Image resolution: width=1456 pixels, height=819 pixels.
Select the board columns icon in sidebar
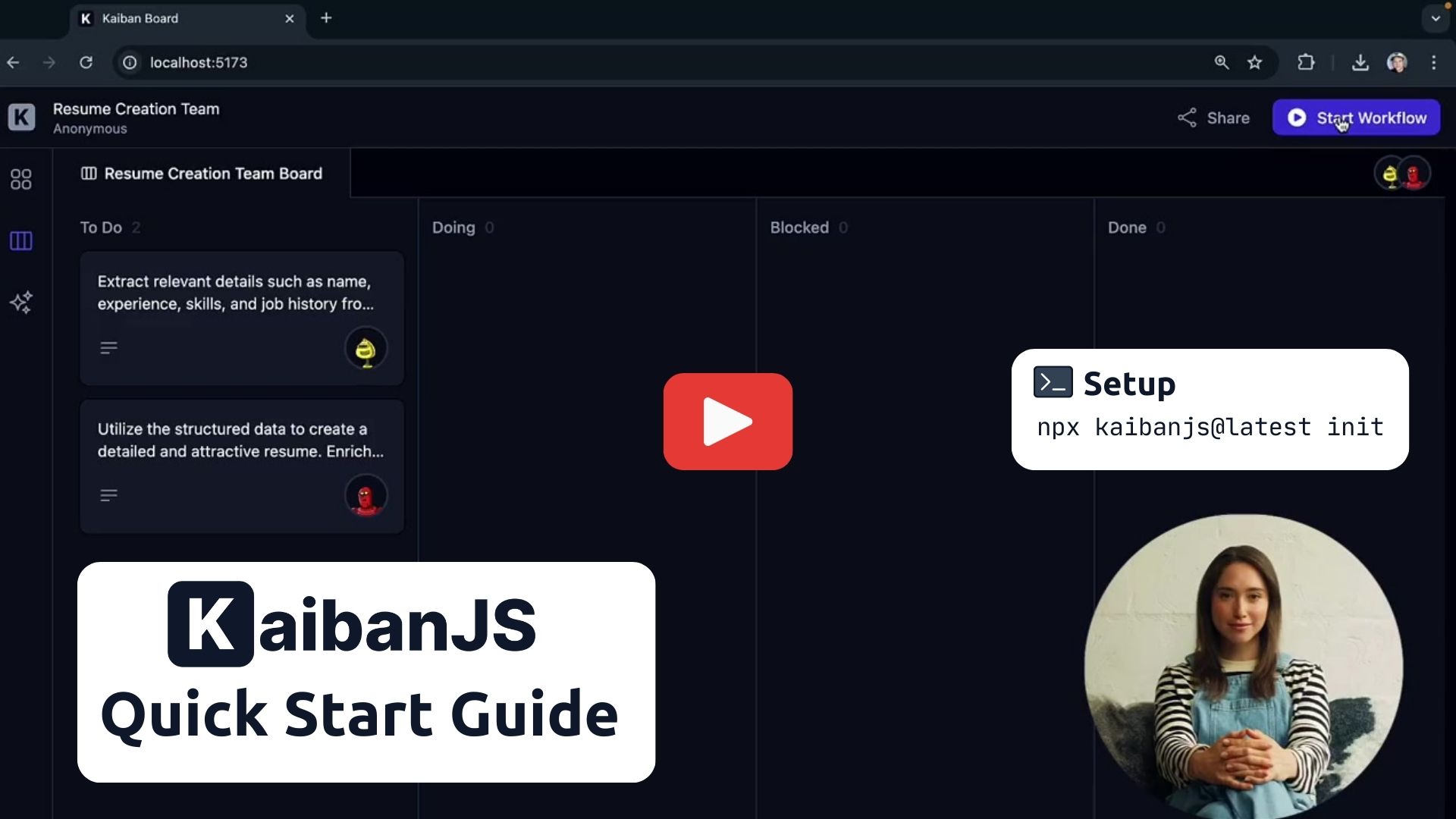[x=21, y=241]
